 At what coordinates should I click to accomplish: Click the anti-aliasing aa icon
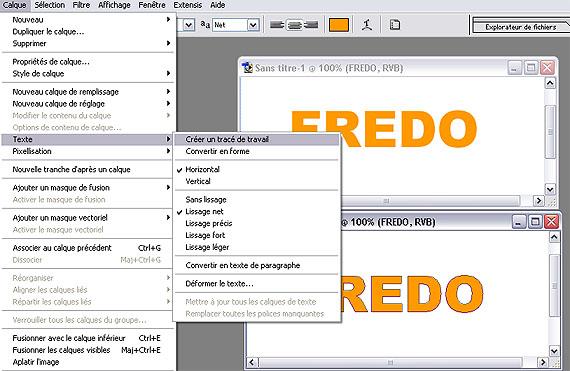[205, 24]
